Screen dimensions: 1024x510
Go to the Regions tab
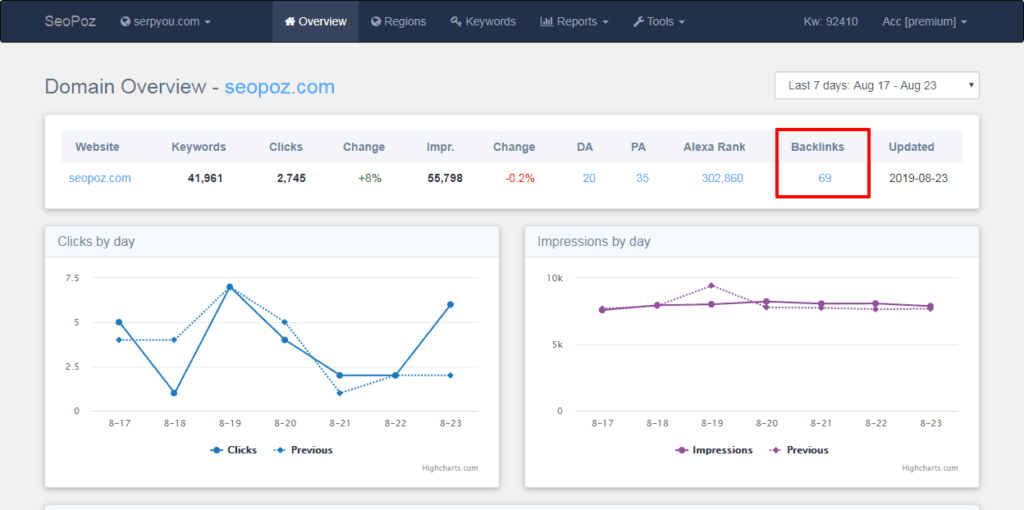(398, 22)
